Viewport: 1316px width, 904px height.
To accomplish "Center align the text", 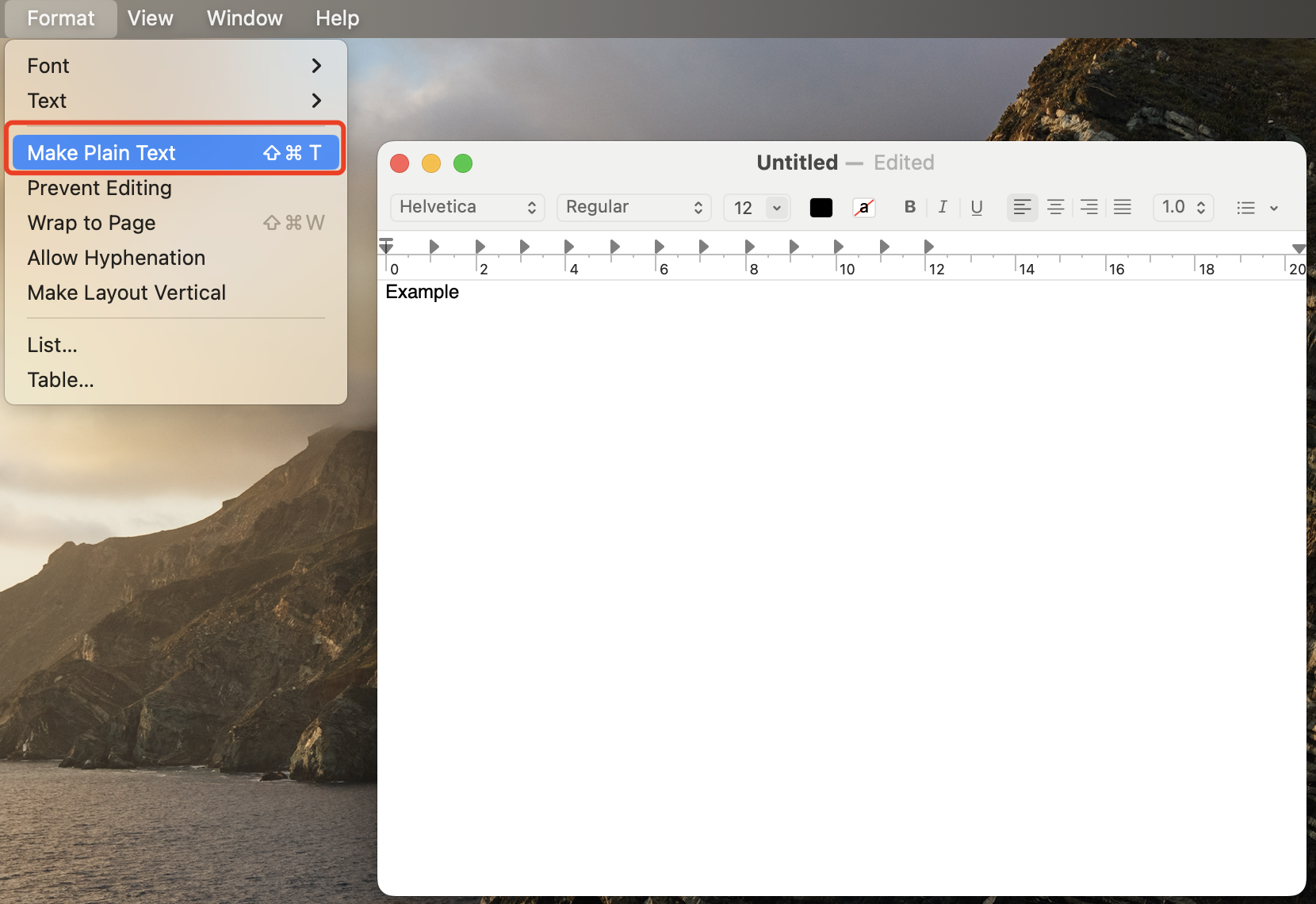I will (1055, 207).
